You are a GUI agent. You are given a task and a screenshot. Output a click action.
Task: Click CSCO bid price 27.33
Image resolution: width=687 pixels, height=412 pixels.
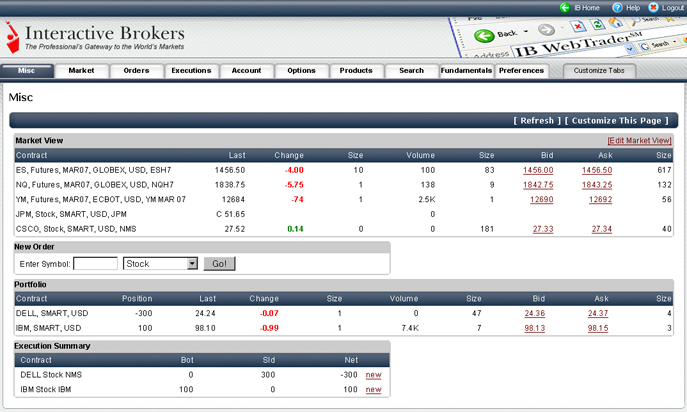pyautogui.click(x=543, y=229)
